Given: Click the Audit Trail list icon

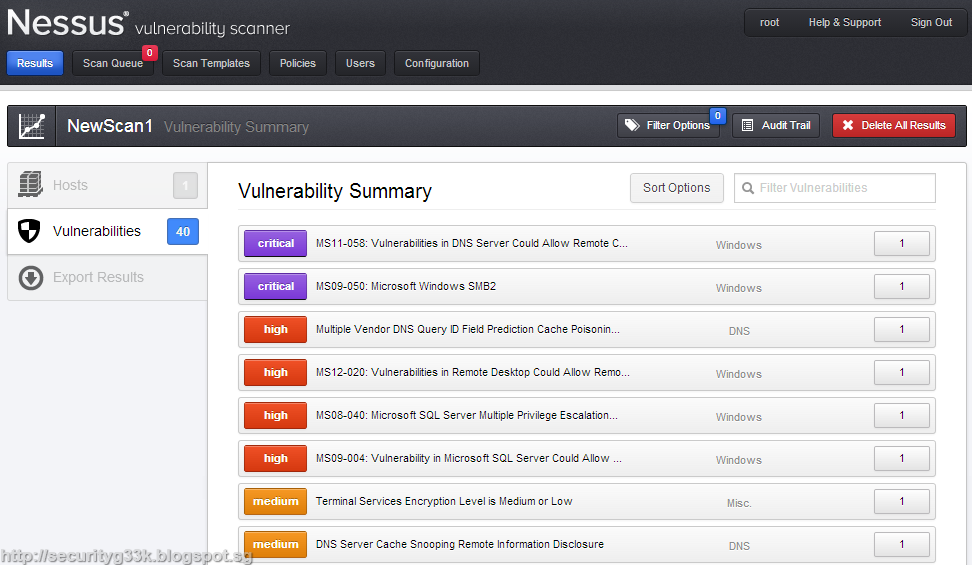Looking at the screenshot, I should (x=746, y=126).
